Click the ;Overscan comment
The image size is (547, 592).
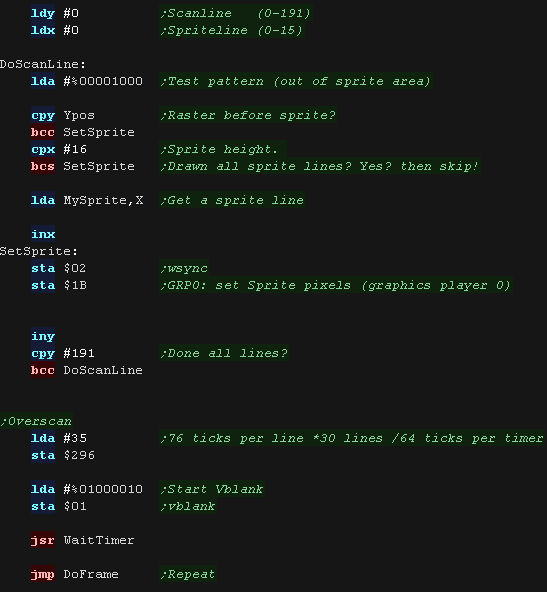click(x=36, y=421)
